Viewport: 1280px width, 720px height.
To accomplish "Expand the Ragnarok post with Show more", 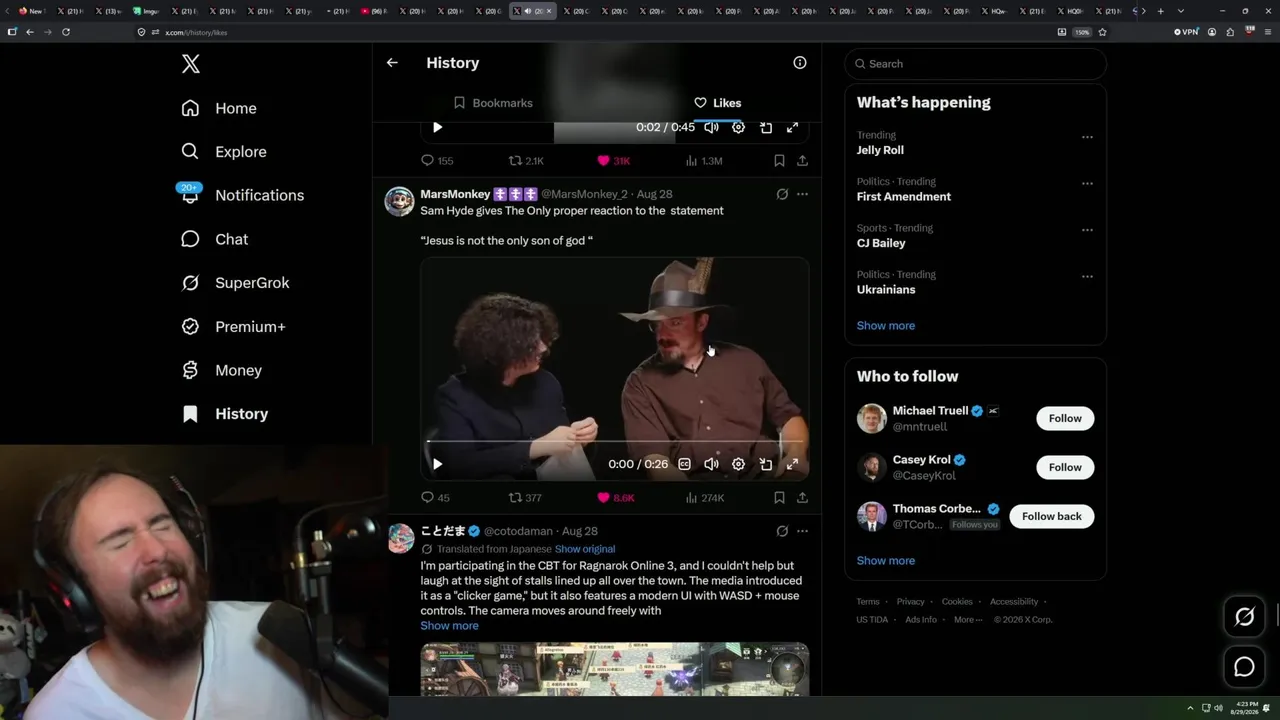I will tap(449, 626).
